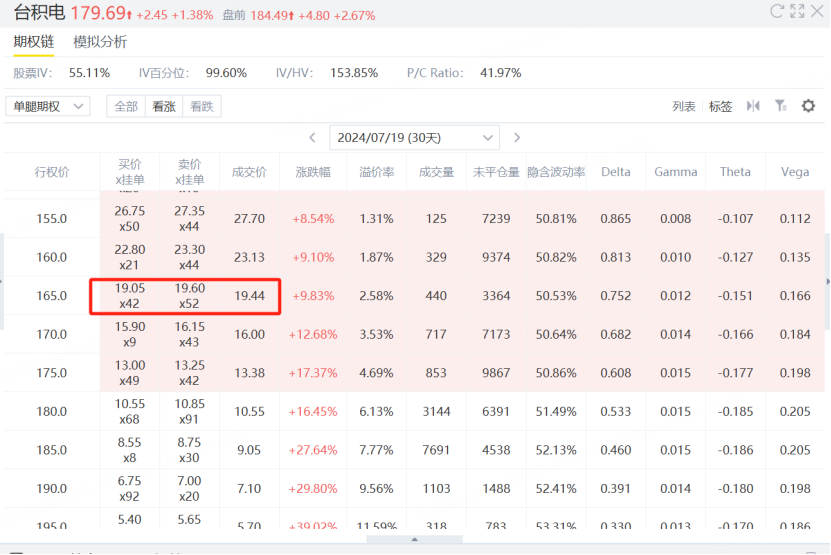The image size is (831, 555).
Task: Click the 卖价x挂单 column header
Action: tap(190, 172)
